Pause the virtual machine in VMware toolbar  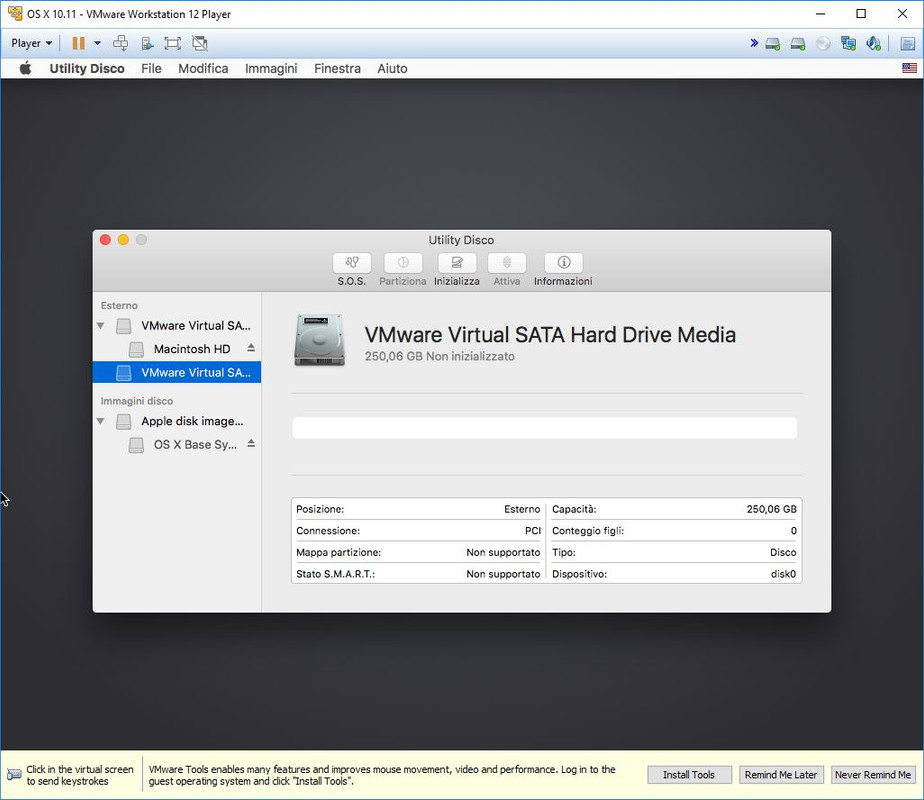pyautogui.click(x=78, y=43)
